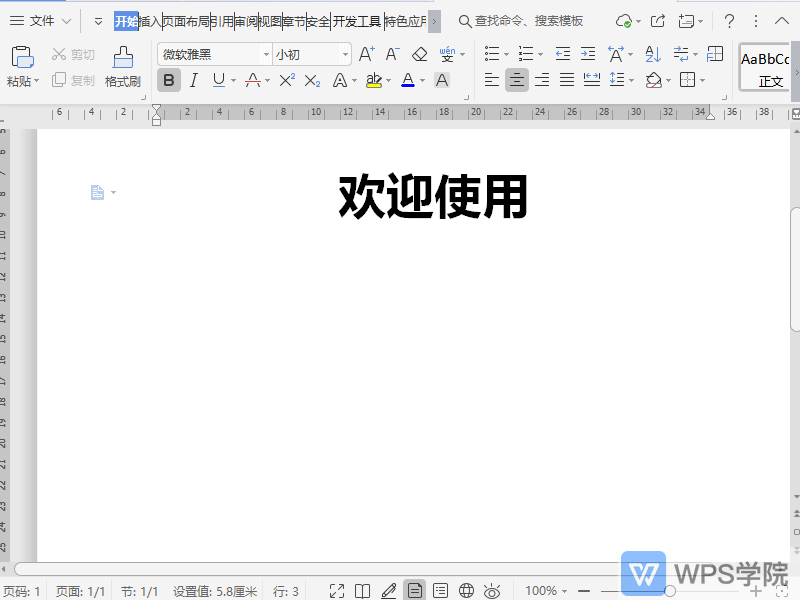Viewport: 800px width, 600px height.
Task: Open the phonetic guide (拼音) tool
Action: click(x=446, y=54)
